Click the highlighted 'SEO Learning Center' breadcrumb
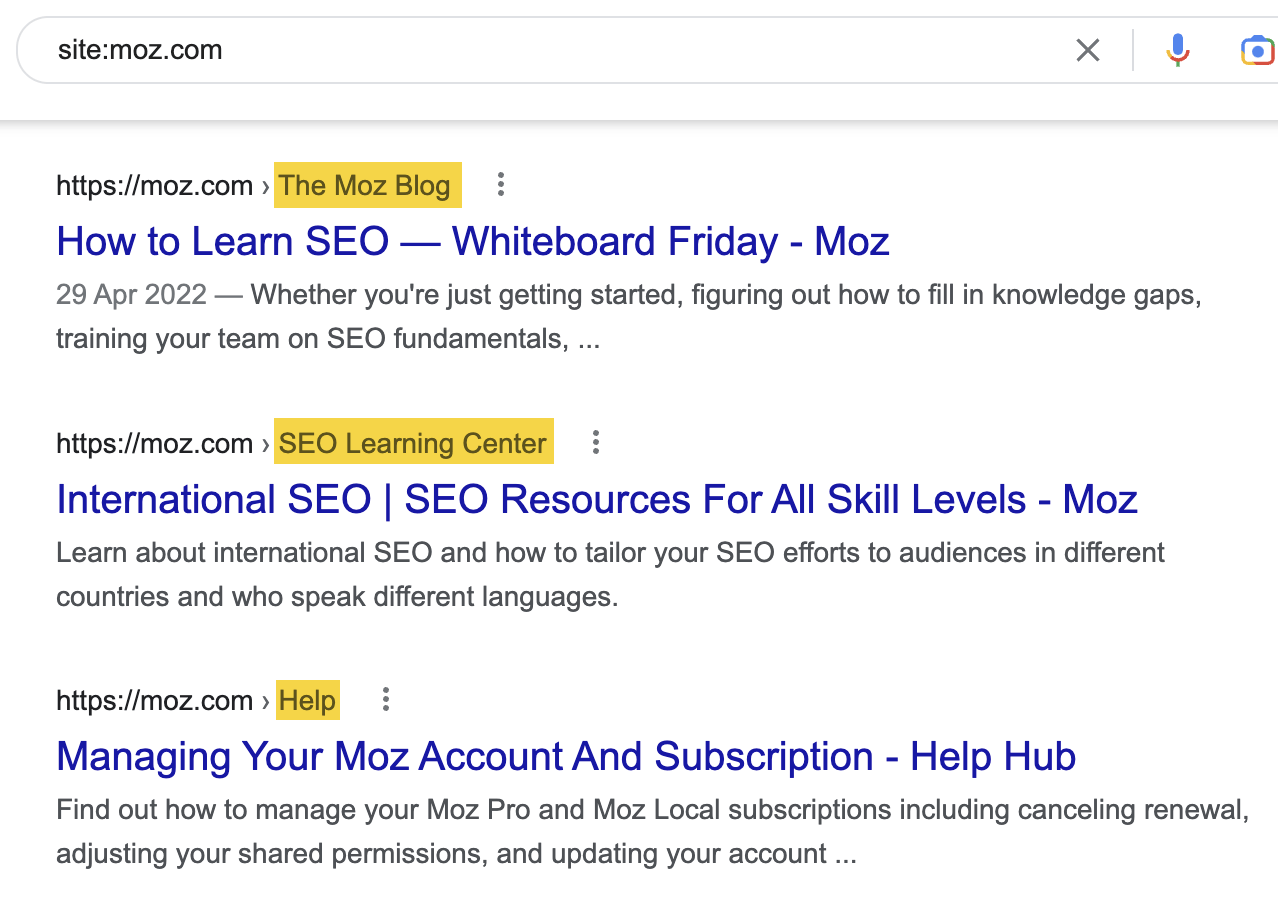Viewport: 1278px width, 914px height. [413, 442]
